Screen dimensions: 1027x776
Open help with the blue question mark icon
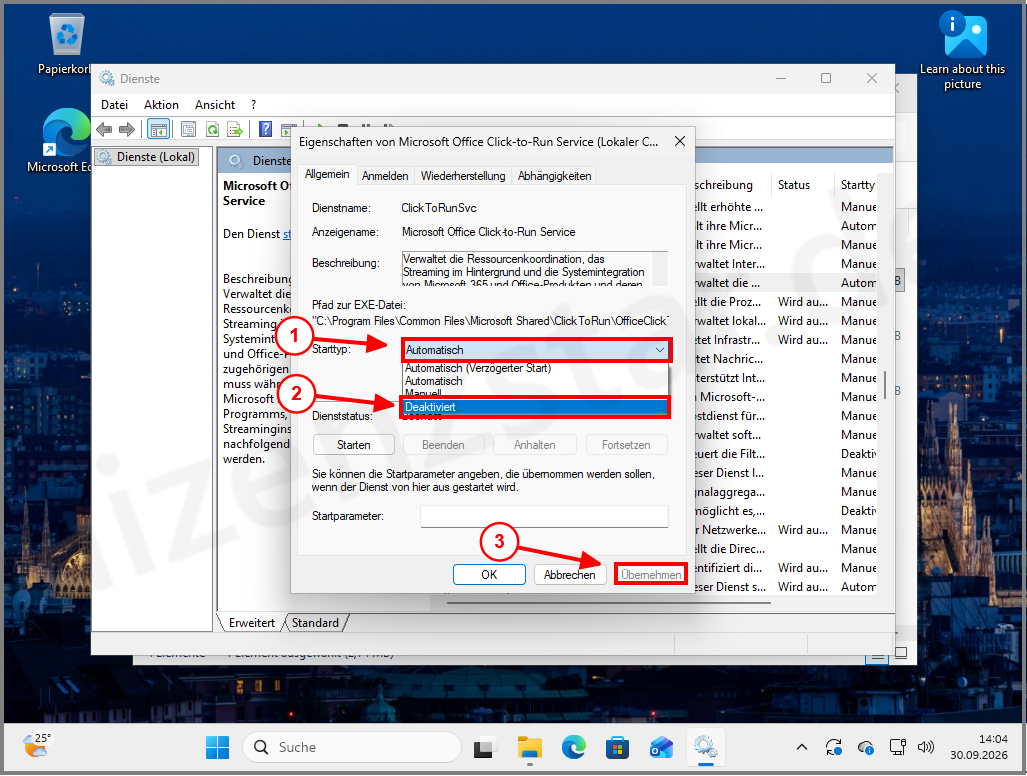[x=265, y=129]
